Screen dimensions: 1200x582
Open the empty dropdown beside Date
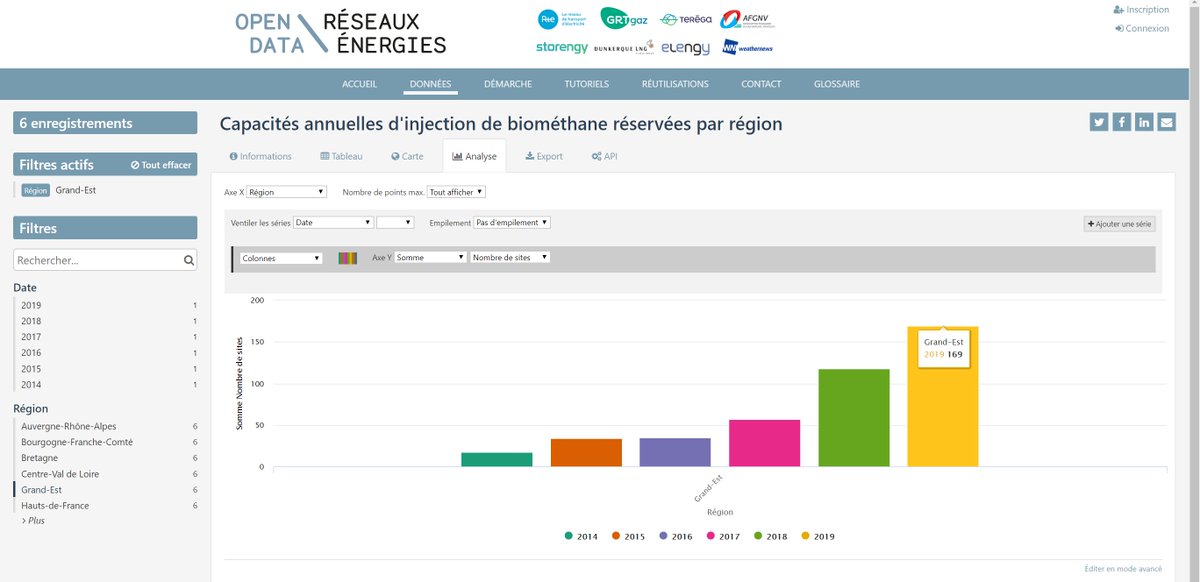(395, 223)
